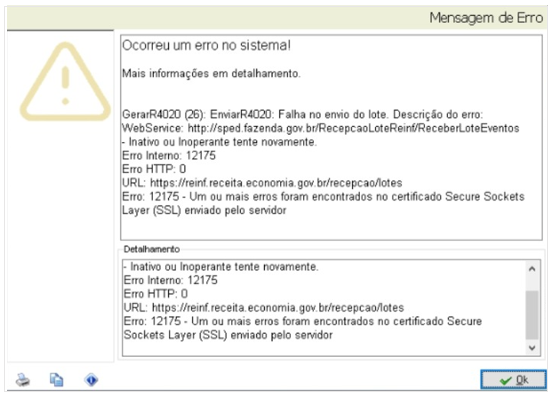Click "GerarR4020 (26): EnviarR4020" line

pyautogui.click(x=302, y=114)
